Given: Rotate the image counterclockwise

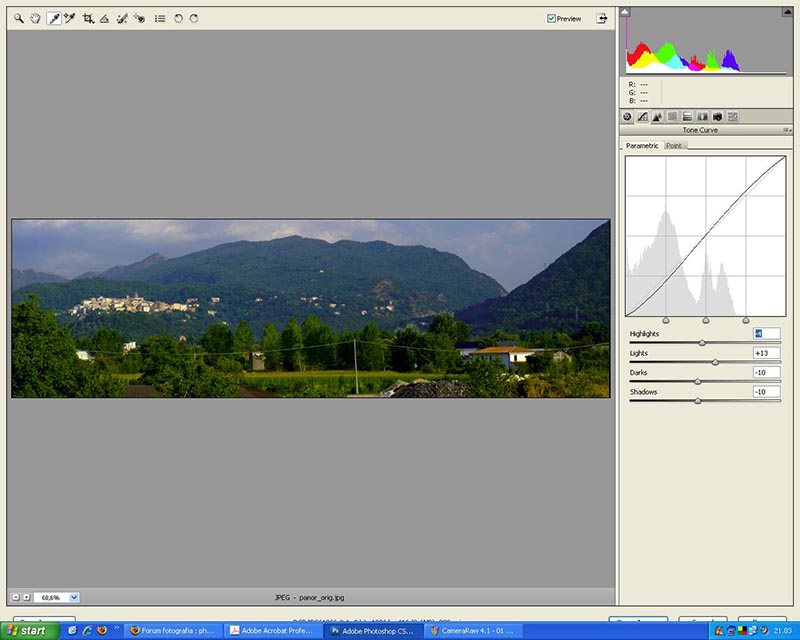Looking at the screenshot, I should tap(178, 17).
